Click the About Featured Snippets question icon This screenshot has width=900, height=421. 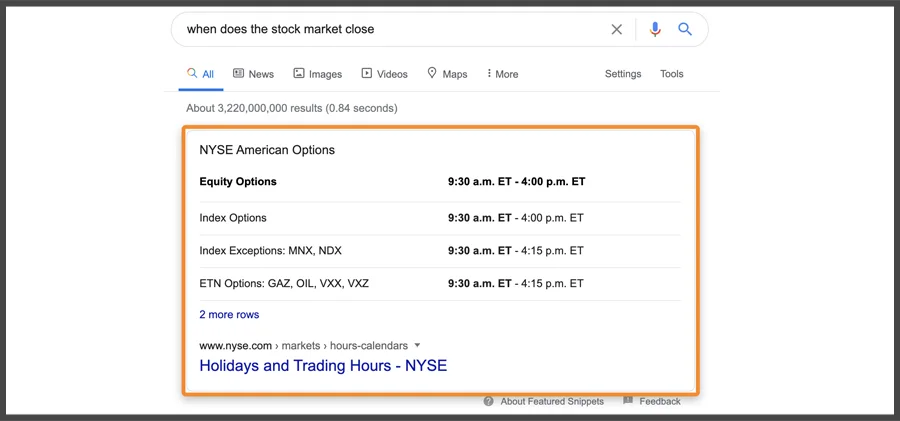click(x=488, y=401)
